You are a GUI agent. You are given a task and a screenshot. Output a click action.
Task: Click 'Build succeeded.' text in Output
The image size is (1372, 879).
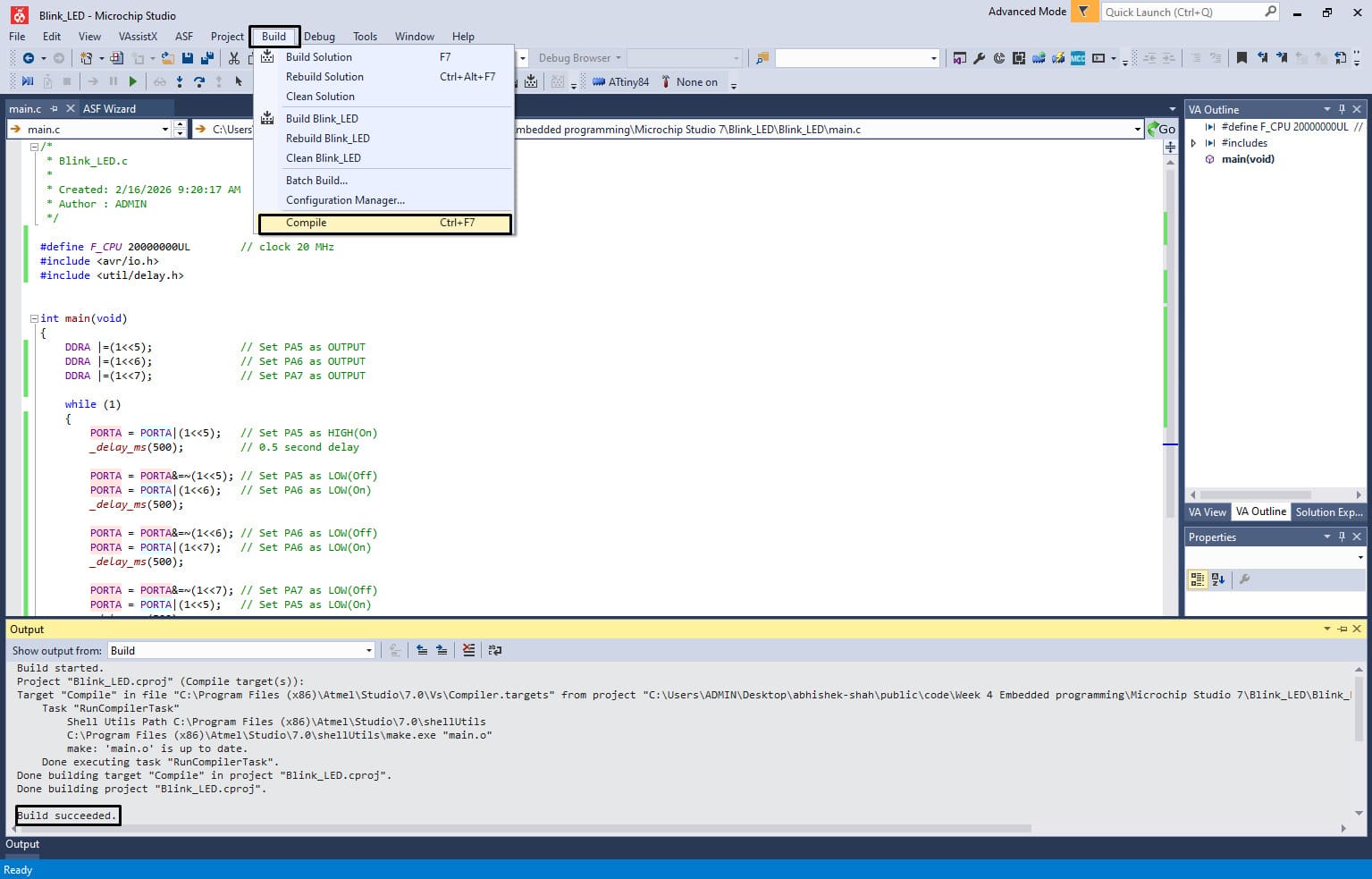(67, 816)
